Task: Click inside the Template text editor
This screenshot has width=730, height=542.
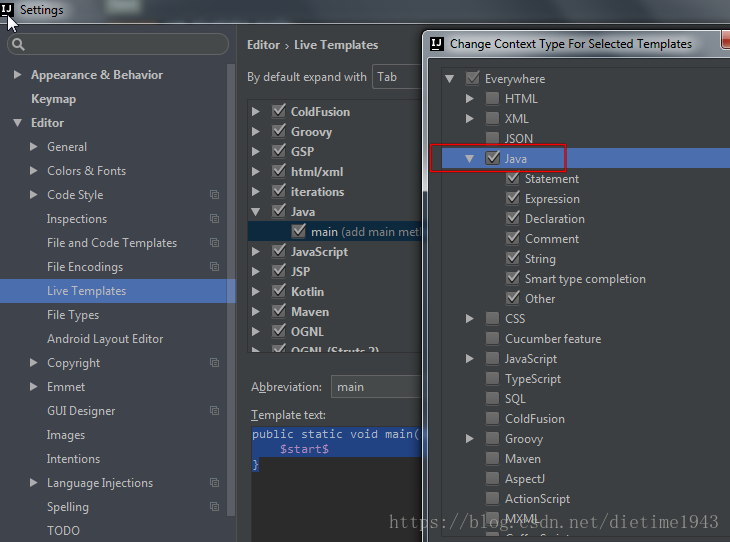Action: coord(336,483)
